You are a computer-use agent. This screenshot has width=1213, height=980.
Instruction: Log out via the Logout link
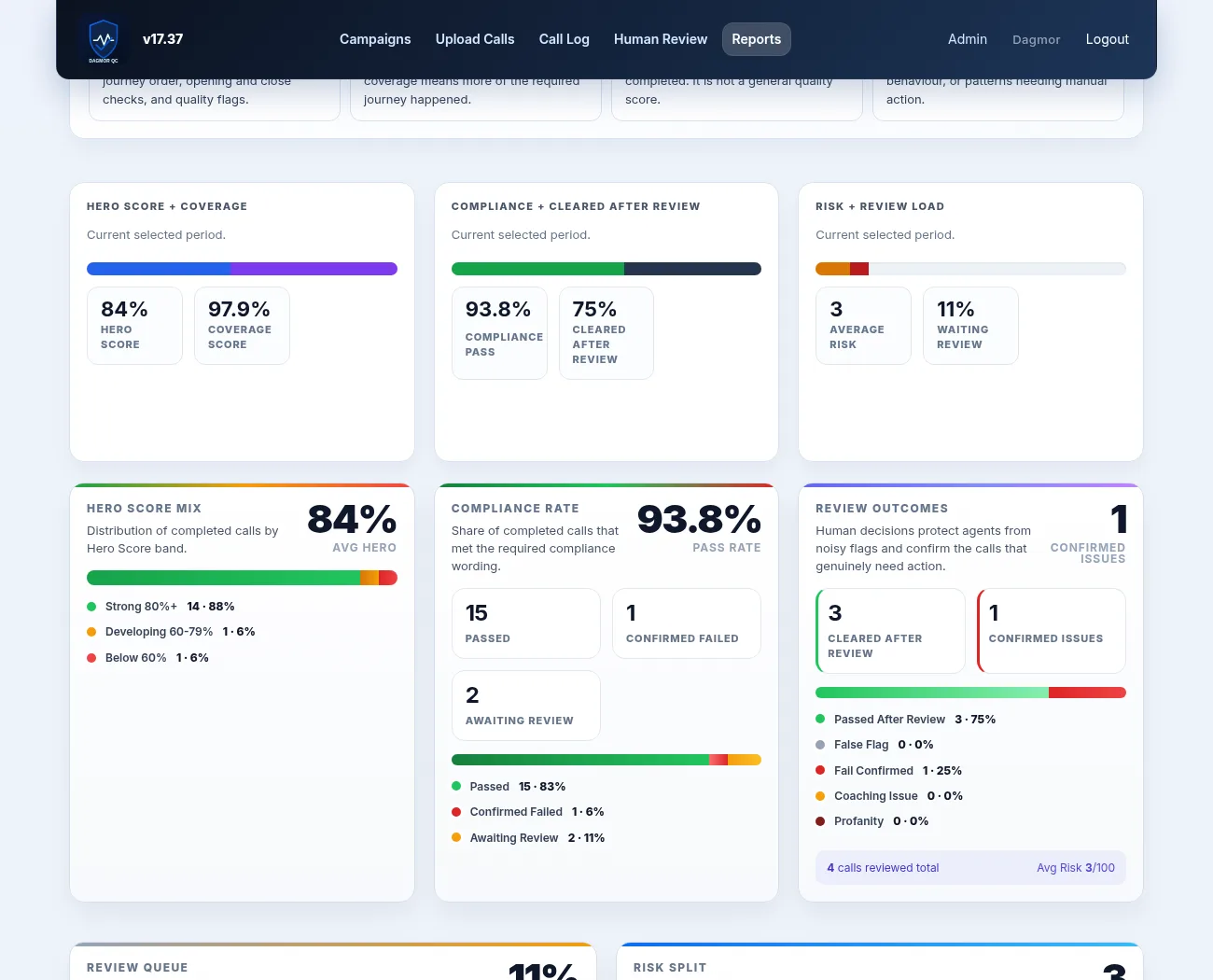point(1108,39)
